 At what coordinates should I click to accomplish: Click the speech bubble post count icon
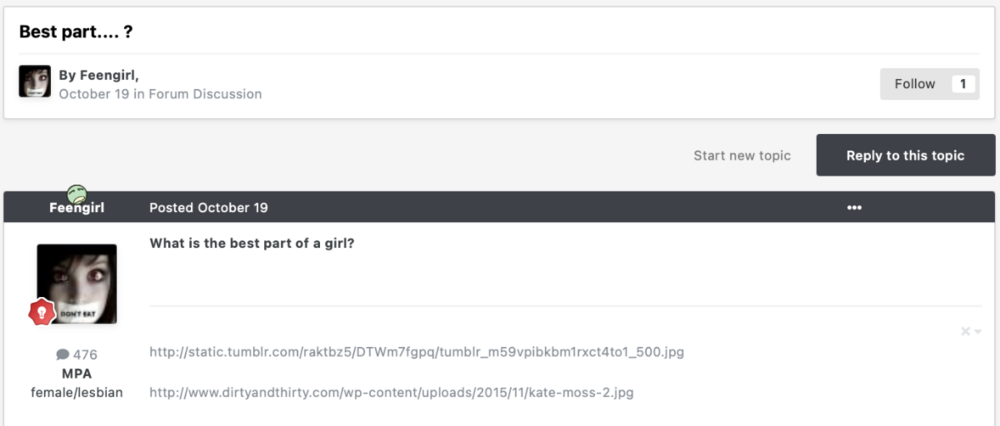62,355
